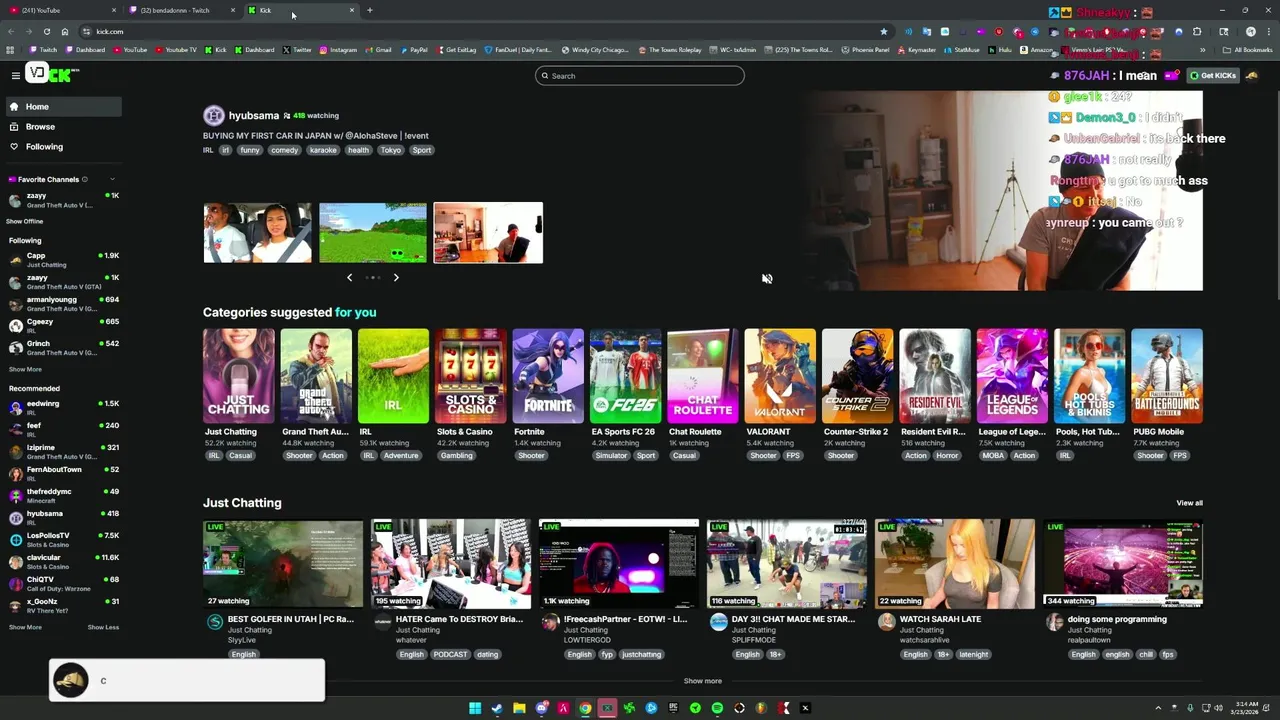The height and width of the screenshot is (720, 1280).
Task: Reload the page in Chrome
Action: pyautogui.click(x=46, y=31)
